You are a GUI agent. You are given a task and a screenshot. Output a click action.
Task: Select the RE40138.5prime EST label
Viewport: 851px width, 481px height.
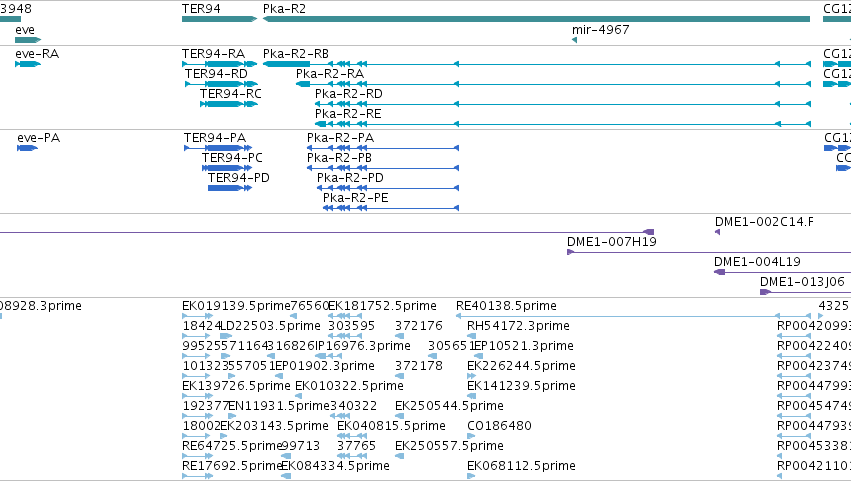point(506,306)
